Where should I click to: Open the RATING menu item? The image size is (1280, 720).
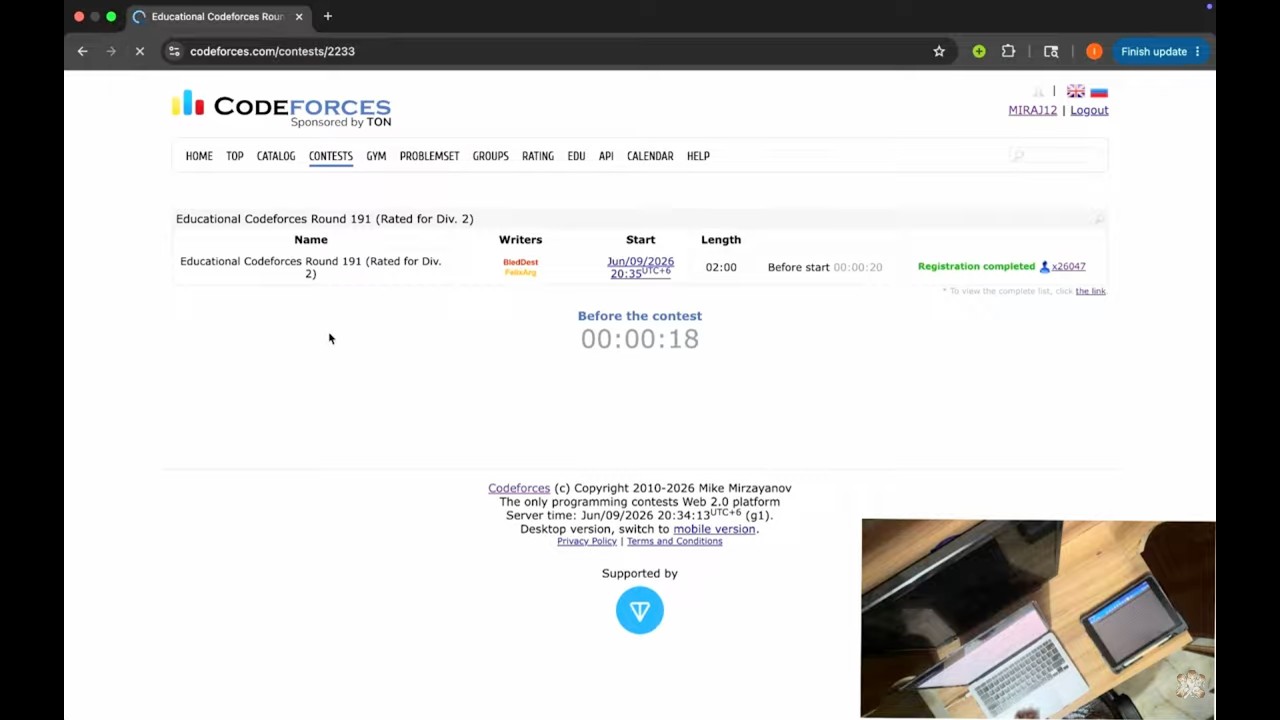538,156
